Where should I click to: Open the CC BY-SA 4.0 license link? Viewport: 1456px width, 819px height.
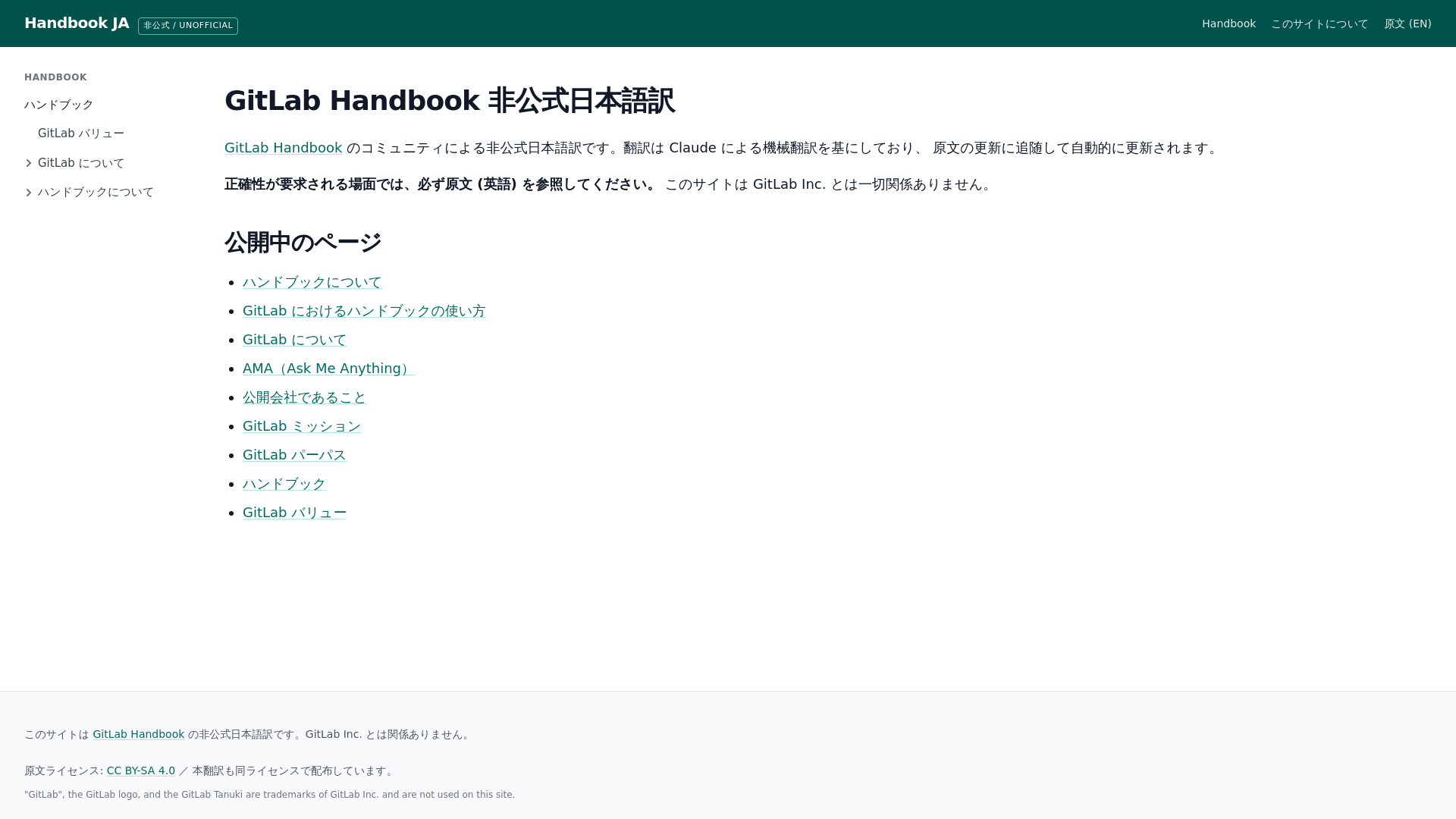coord(141,770)
